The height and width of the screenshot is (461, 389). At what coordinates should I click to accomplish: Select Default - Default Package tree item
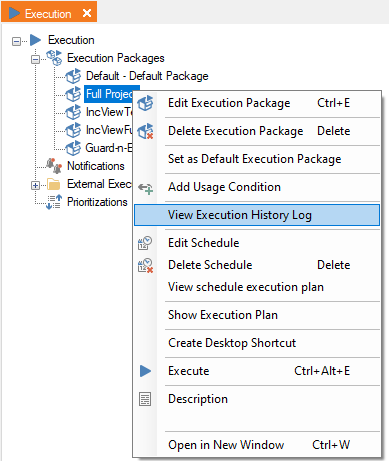tap(147, 76)
